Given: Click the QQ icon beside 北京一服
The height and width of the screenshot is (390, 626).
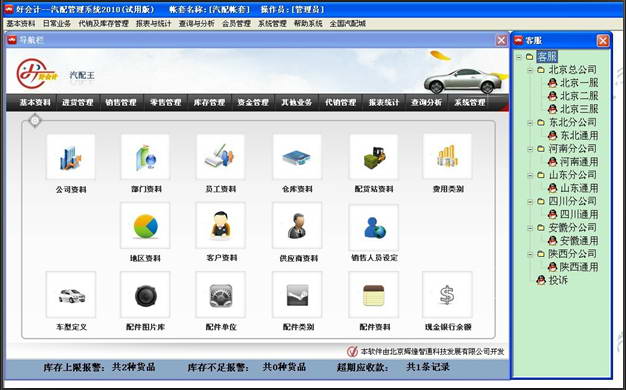Looking at the screenshot, I should tap(553, 83).
